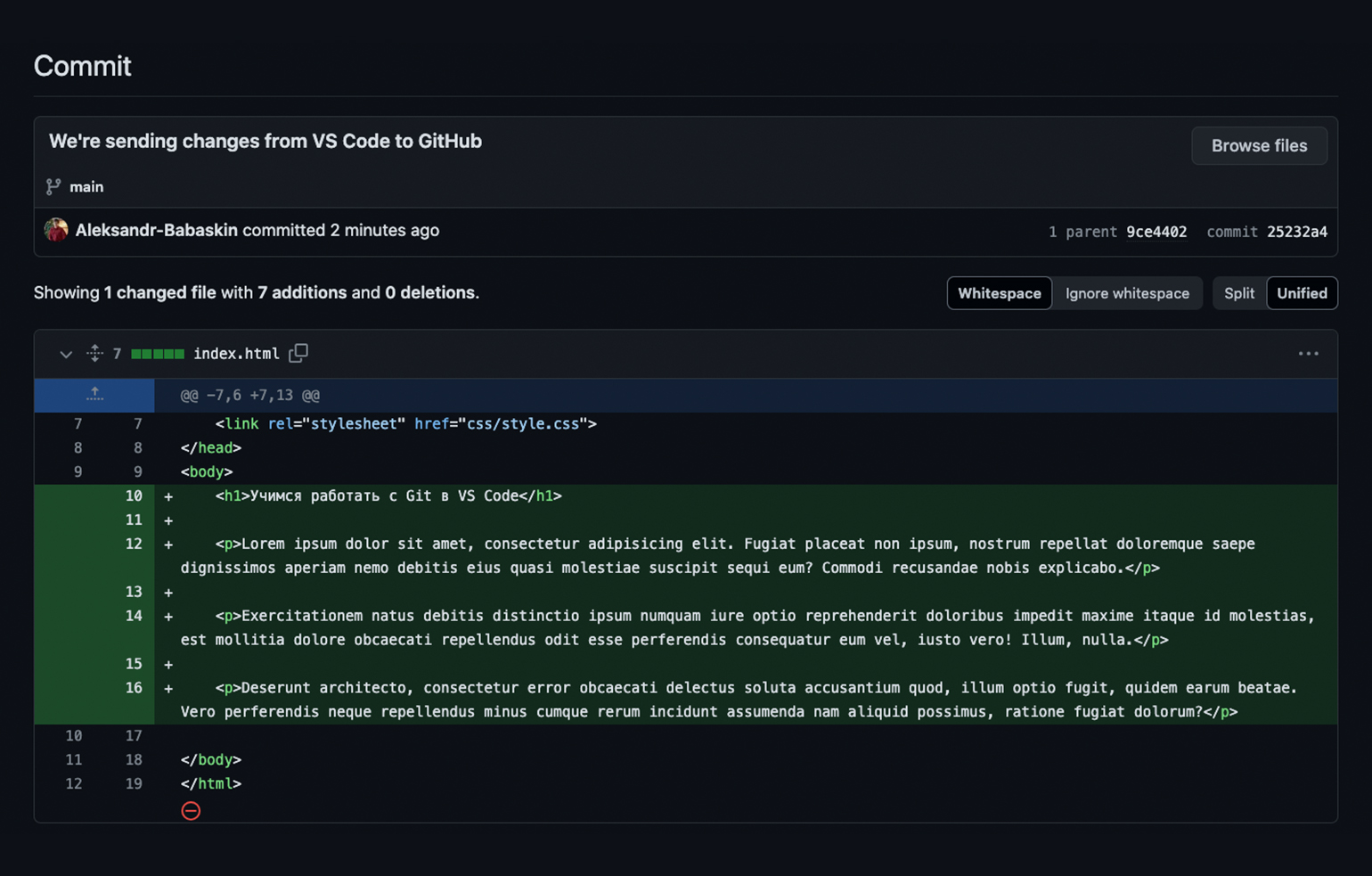The height and width of the screenshot is (876, 1372).
Task: Click the paragraph starting with Exercitationem natus
Action: [747, 627]
